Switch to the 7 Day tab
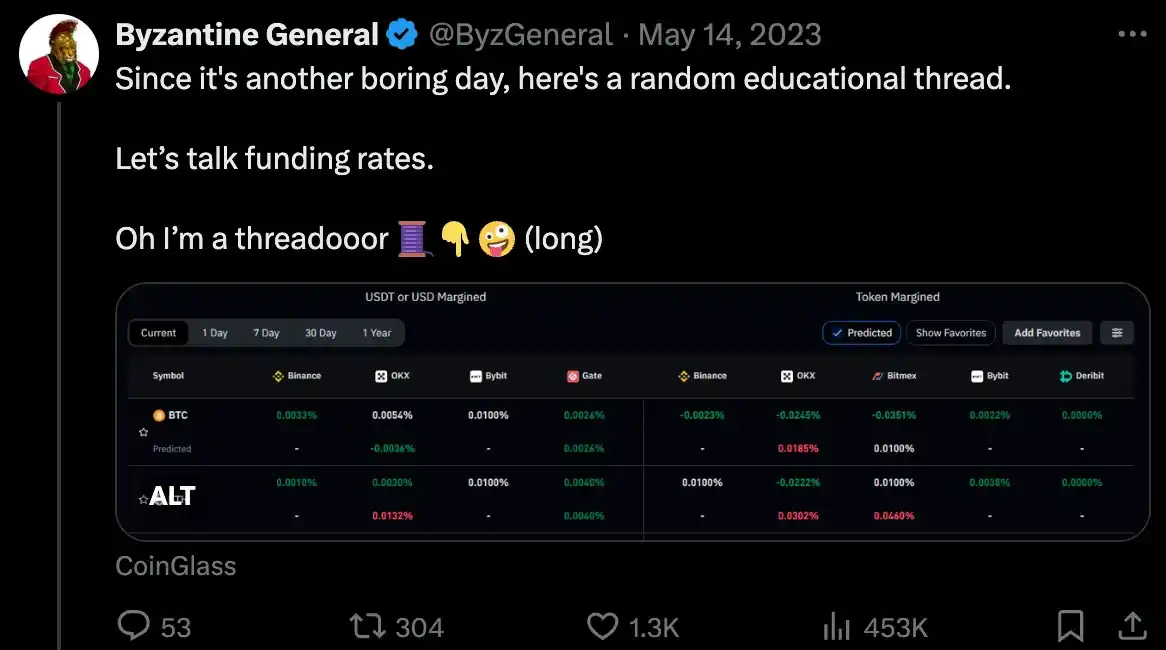This screenshot has width=1166, height=650. tap(266, 333)
